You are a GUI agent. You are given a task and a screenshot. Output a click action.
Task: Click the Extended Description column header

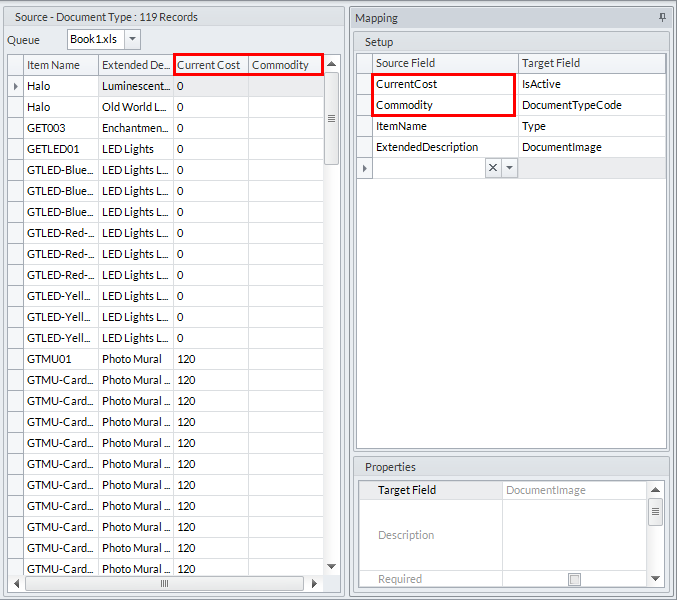pyautogui.click(x=135, y=65)
